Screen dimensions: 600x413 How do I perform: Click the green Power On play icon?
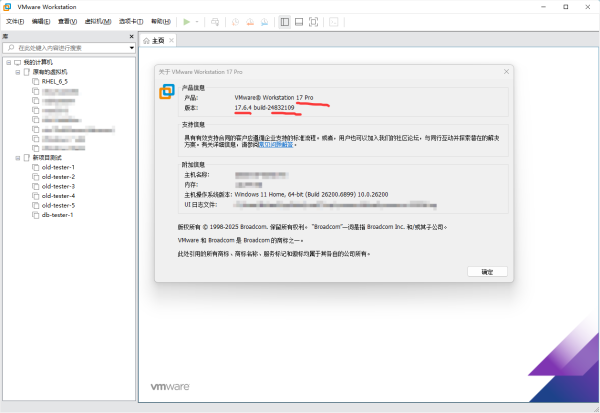[186, 22]
